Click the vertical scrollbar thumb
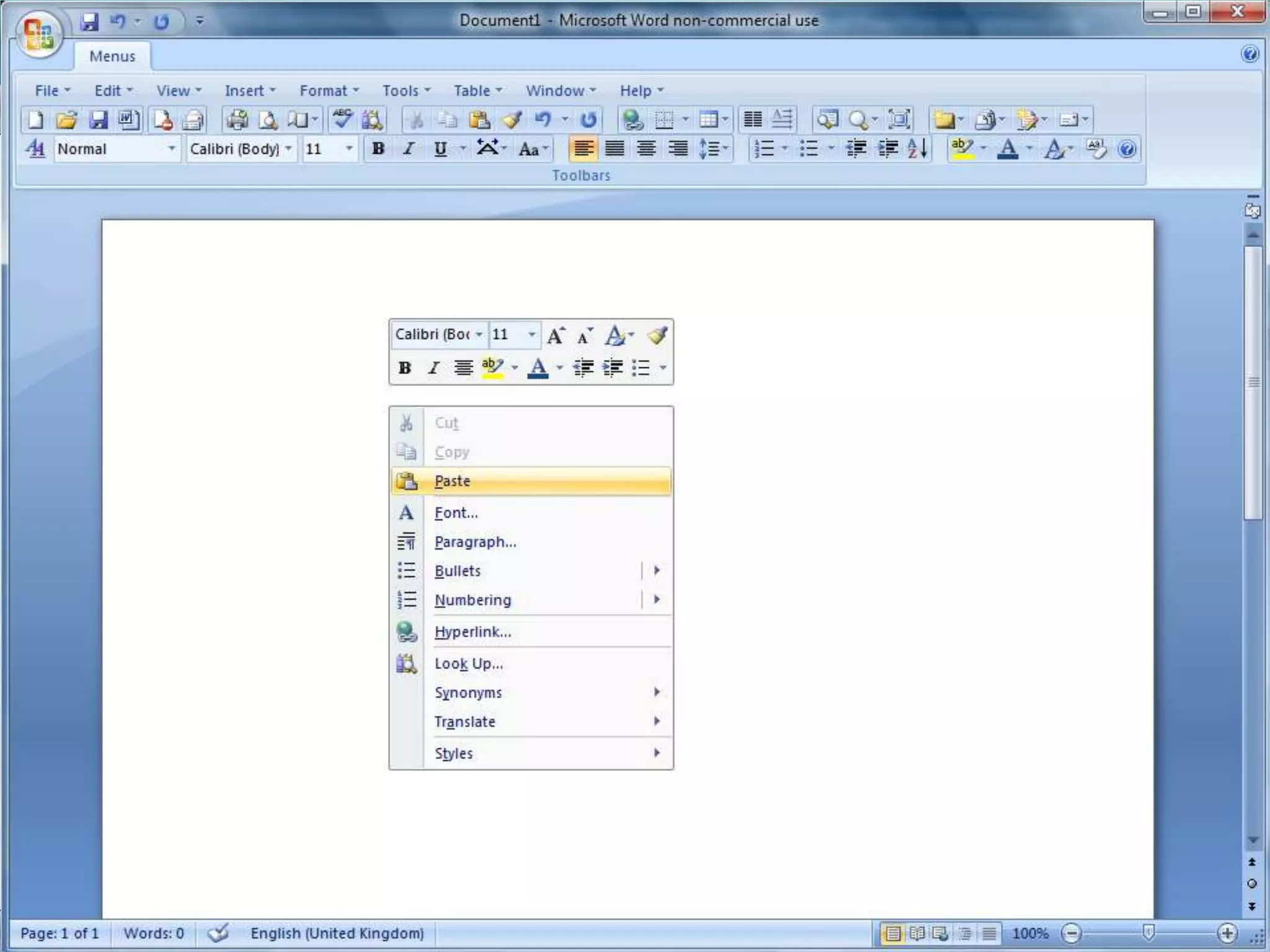The image size is (1270, 952). click(x=1253, y=382)
